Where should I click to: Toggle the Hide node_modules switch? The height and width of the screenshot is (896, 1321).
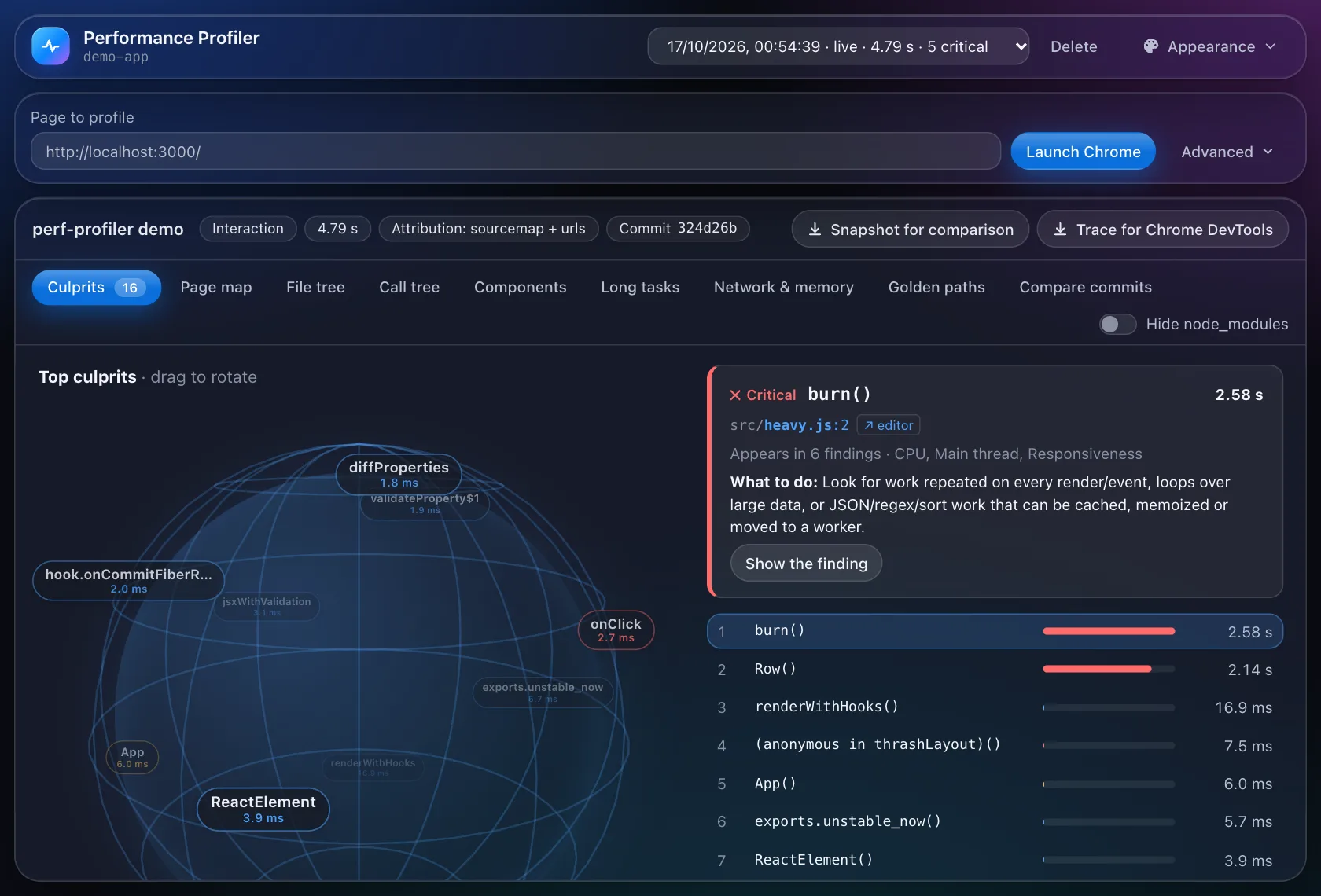click(1117, 324)
